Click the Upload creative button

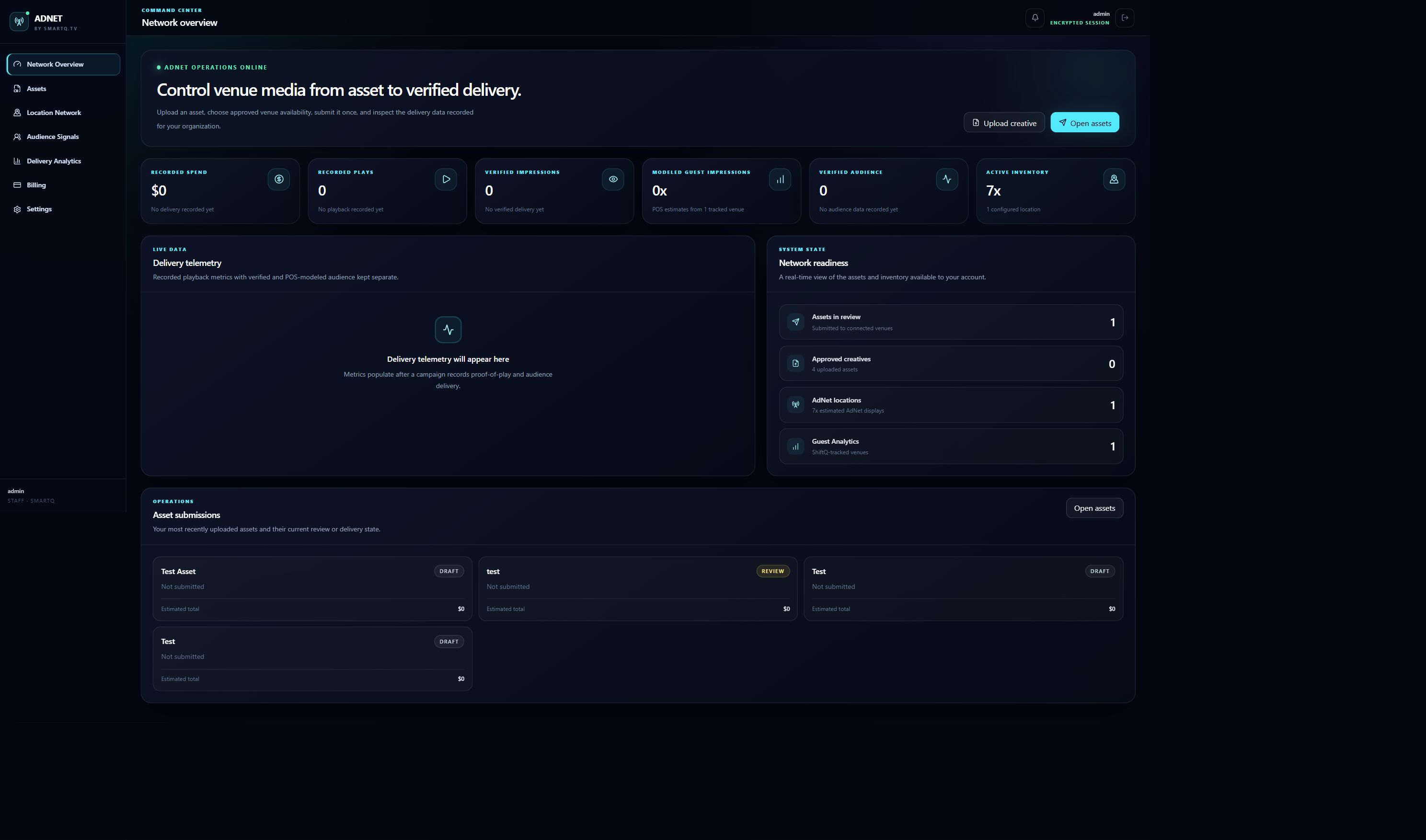pos(1004,123)
